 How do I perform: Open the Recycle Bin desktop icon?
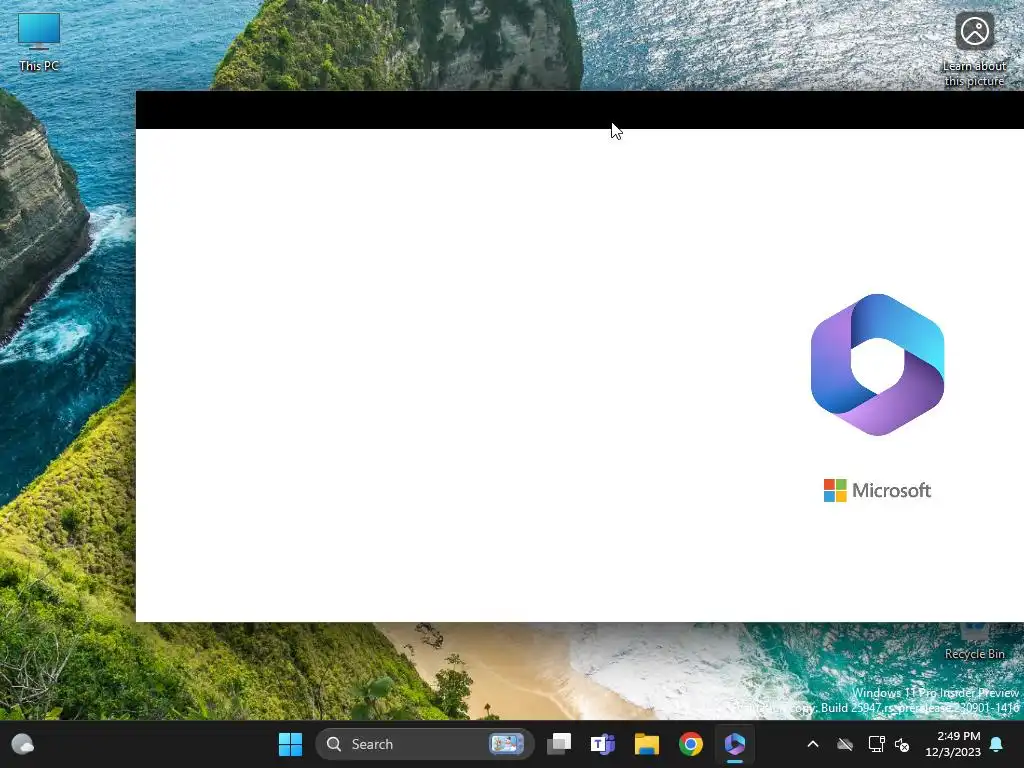(x=974, y=643)
